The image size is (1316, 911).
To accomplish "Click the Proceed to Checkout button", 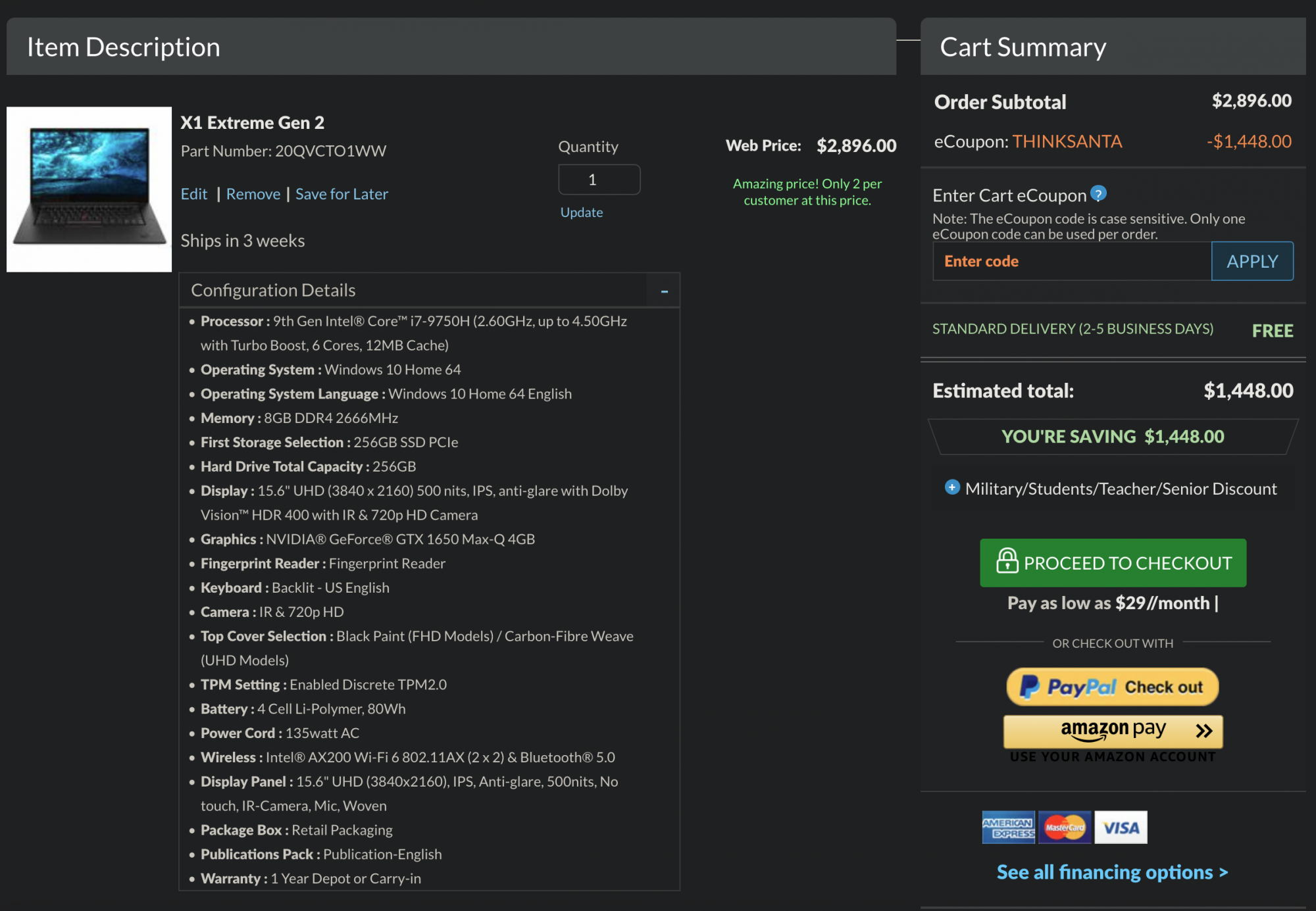I will (1113, 563).
